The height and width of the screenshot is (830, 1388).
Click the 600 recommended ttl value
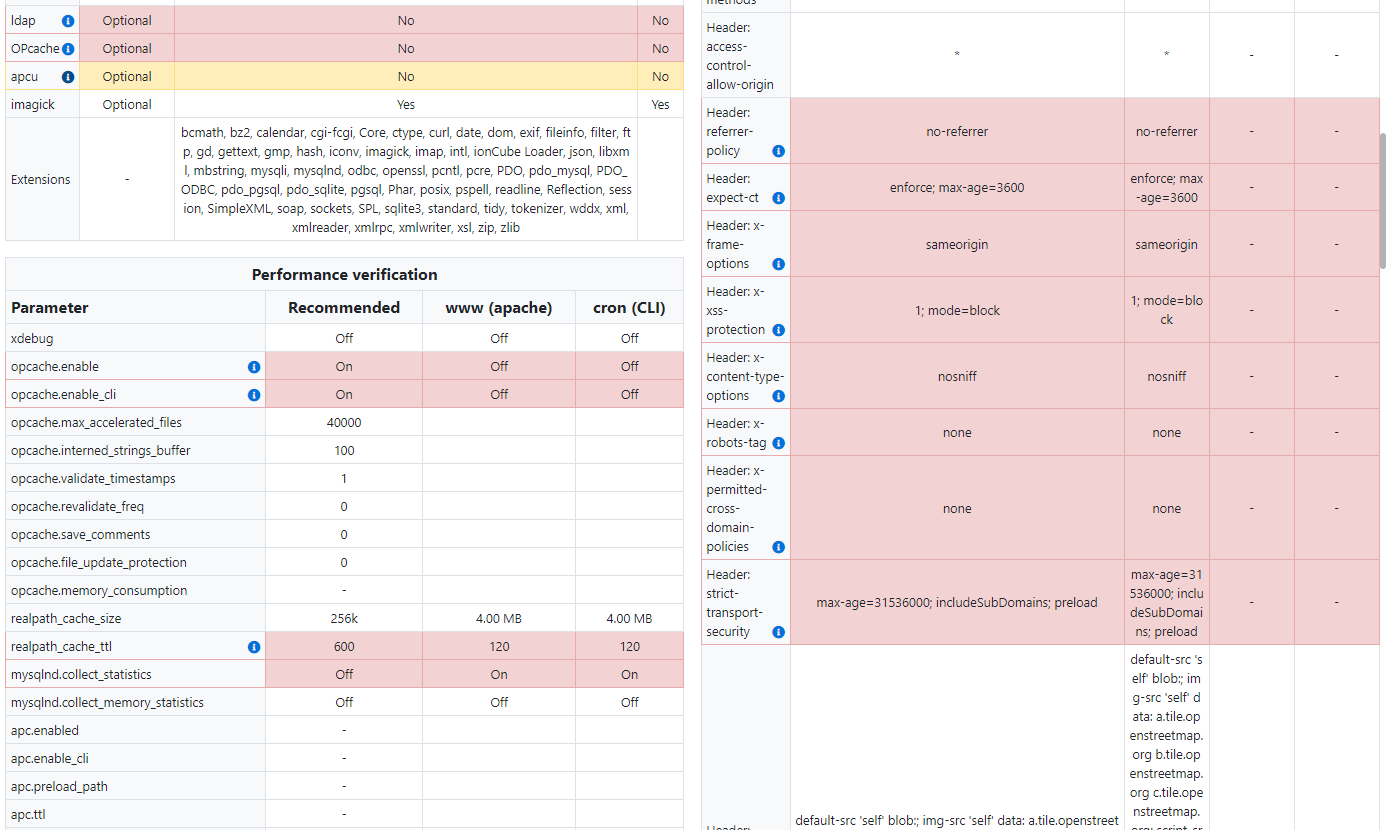tap(344, 647)
